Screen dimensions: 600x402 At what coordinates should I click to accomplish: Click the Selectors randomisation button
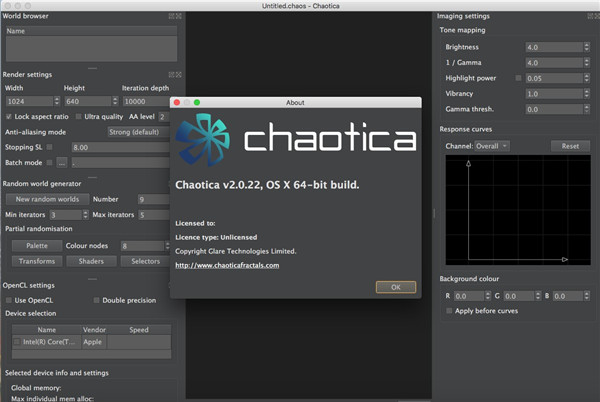(145, 261)
